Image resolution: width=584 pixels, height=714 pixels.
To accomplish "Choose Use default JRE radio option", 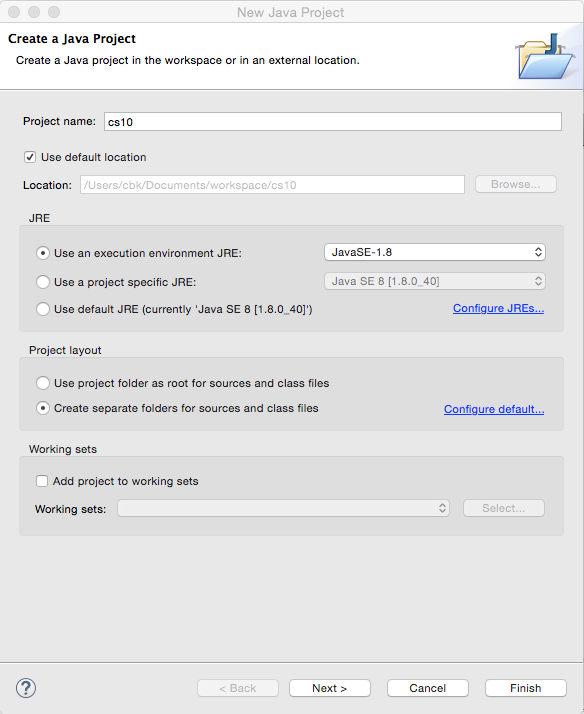I will (43, 309).
